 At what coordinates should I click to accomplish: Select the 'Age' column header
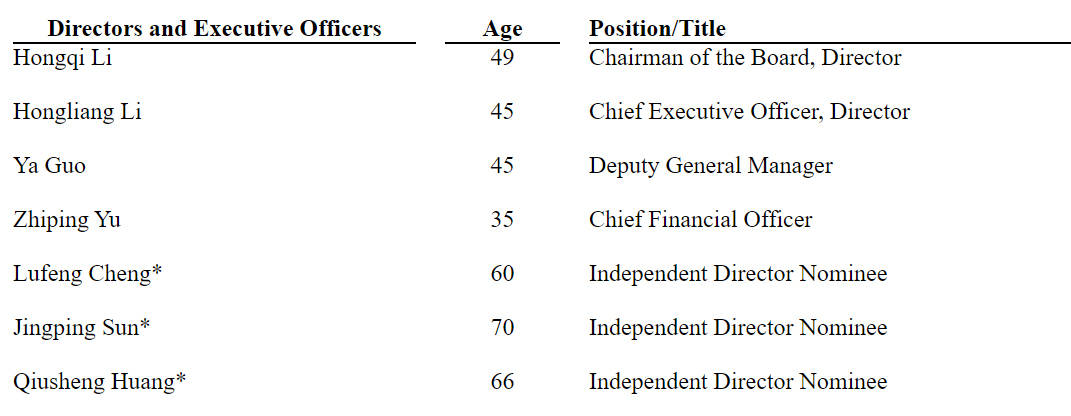coord(502,29)
